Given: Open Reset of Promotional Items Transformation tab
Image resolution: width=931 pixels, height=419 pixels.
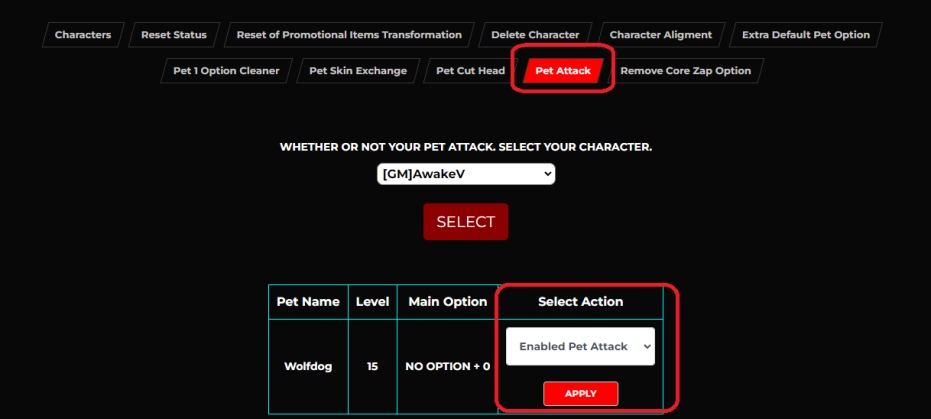Looking at the screenshot, I should pos(349,34).
